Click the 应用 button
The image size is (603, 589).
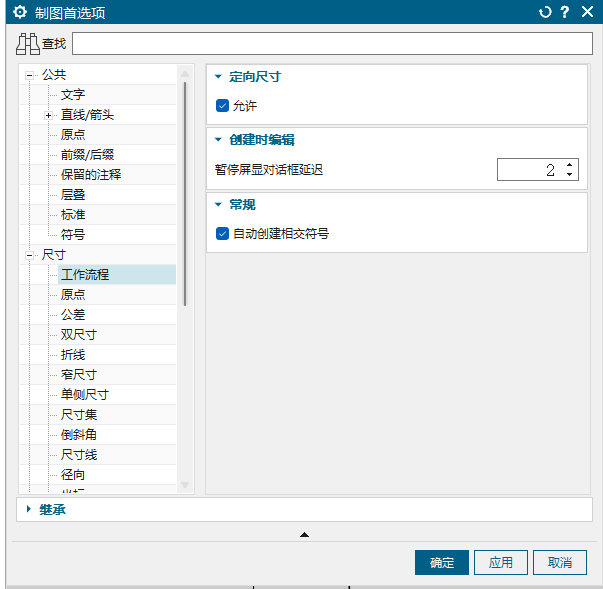pyautogui.click(x=501, y=562)
